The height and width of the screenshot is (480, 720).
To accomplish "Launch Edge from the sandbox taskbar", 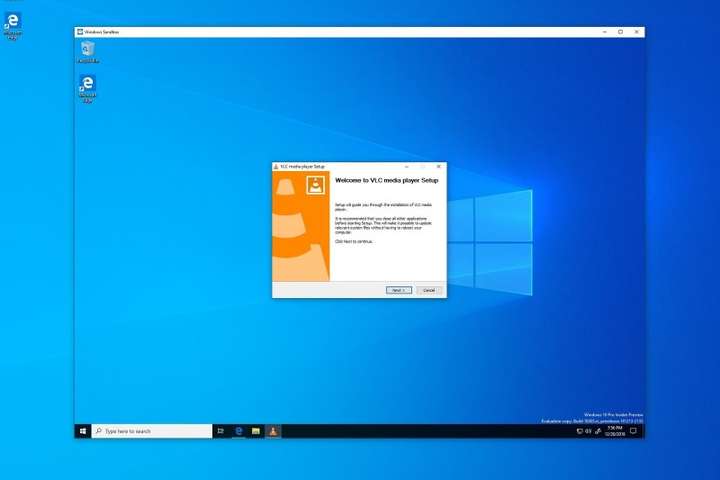I will (x=239, y=431).
